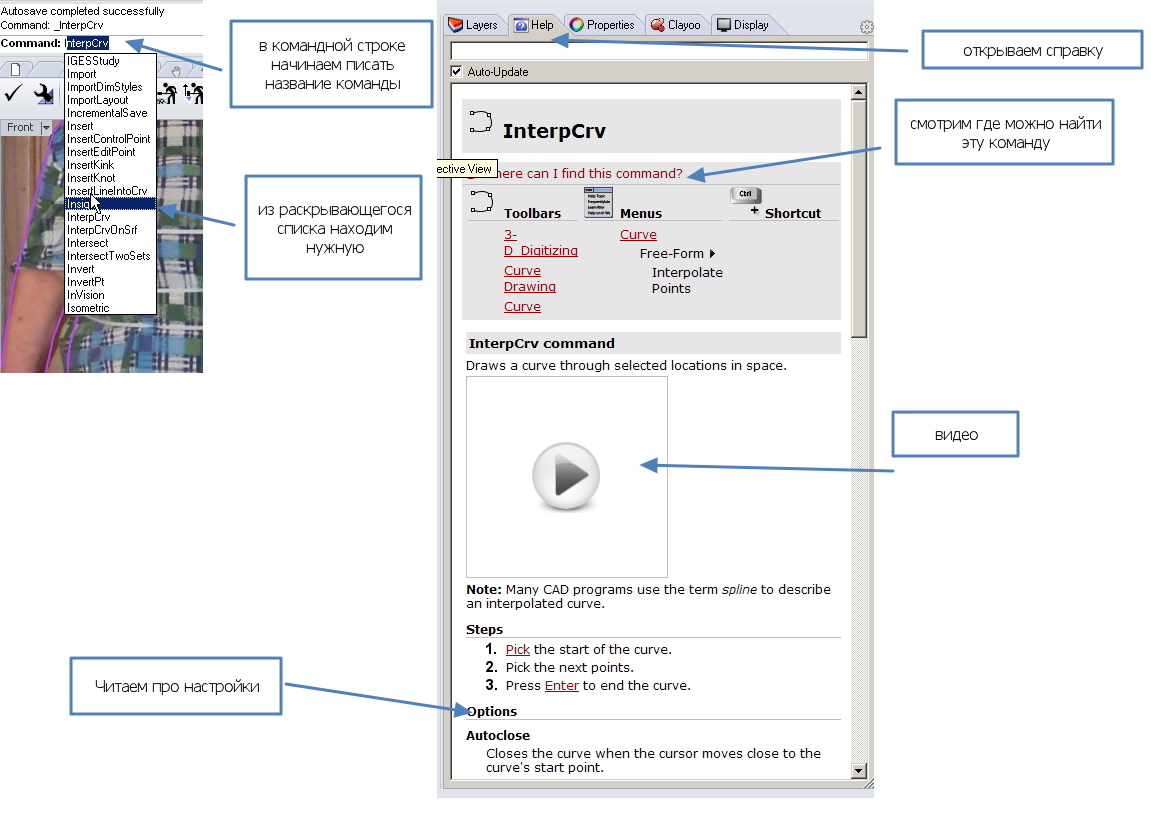1151x814 pixels.
Task: Switch to the Clayoo tab
Action: click(x=675, y=25)
